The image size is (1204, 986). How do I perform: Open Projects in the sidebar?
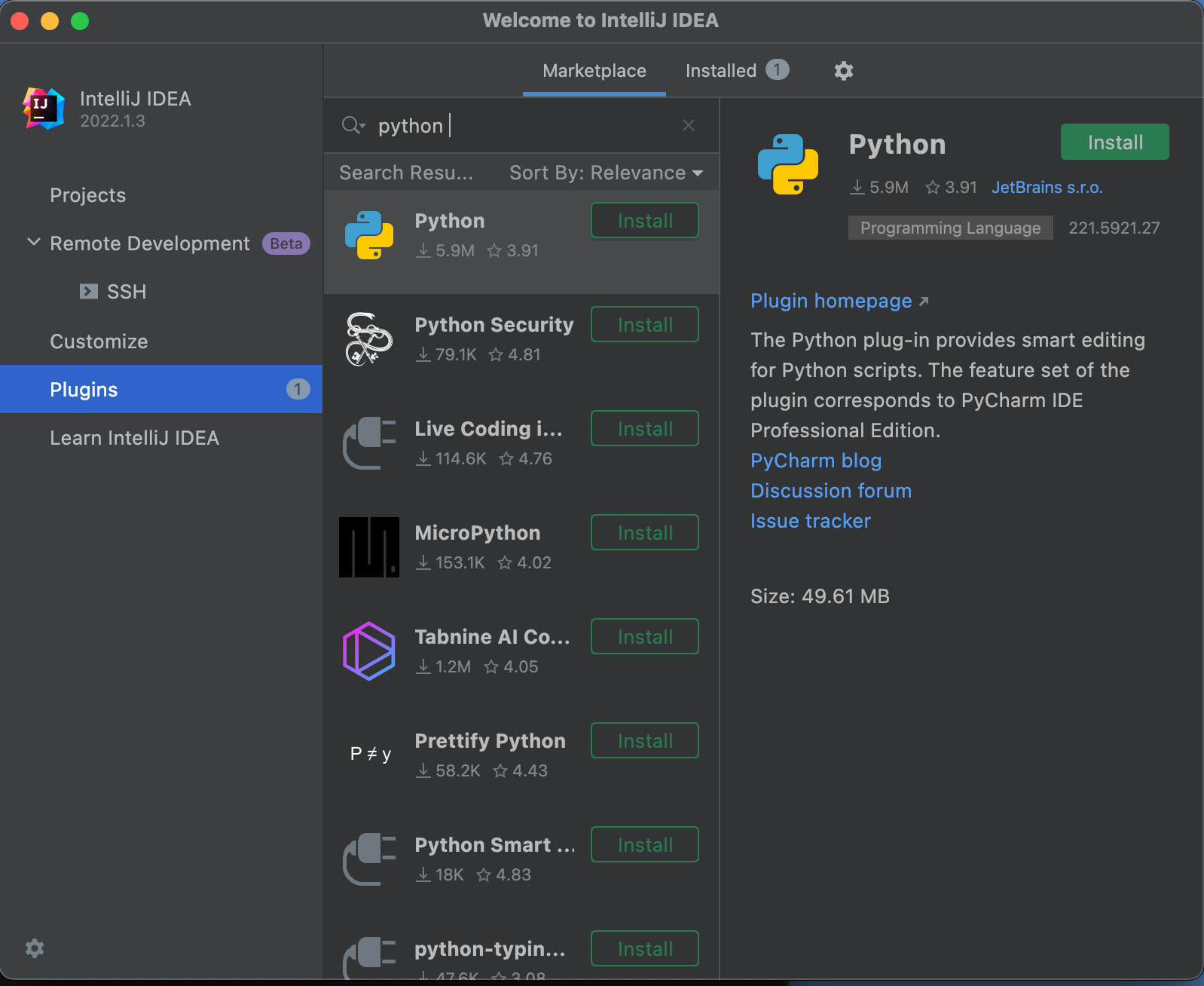coord(87,195)
